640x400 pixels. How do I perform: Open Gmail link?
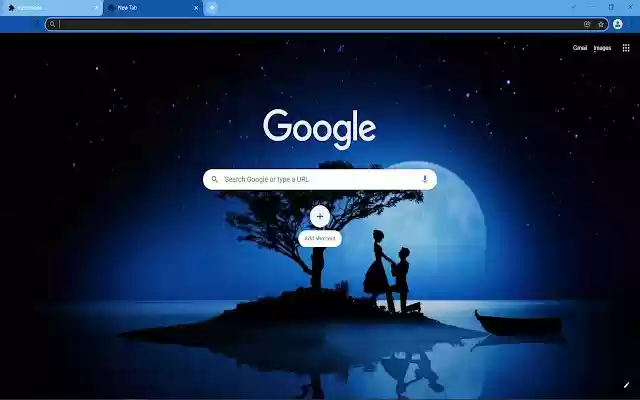click(x=580, y=48)
